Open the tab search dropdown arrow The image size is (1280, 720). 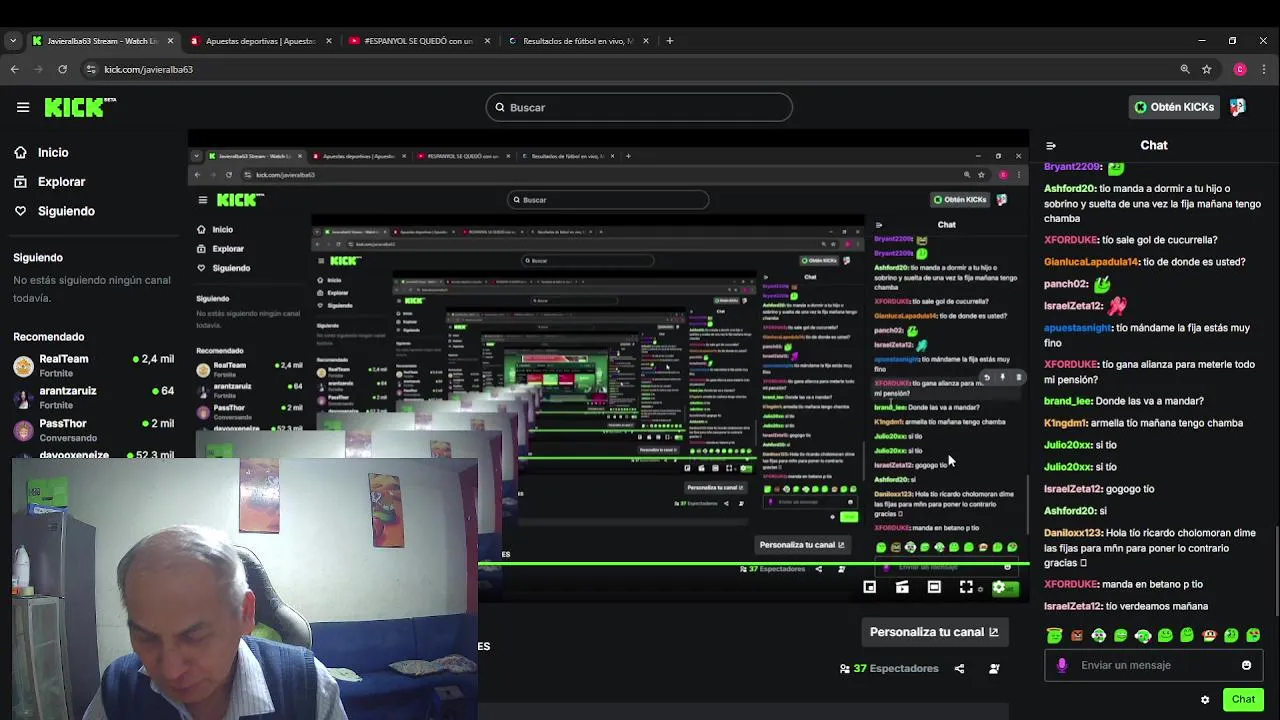pos(12,41)
